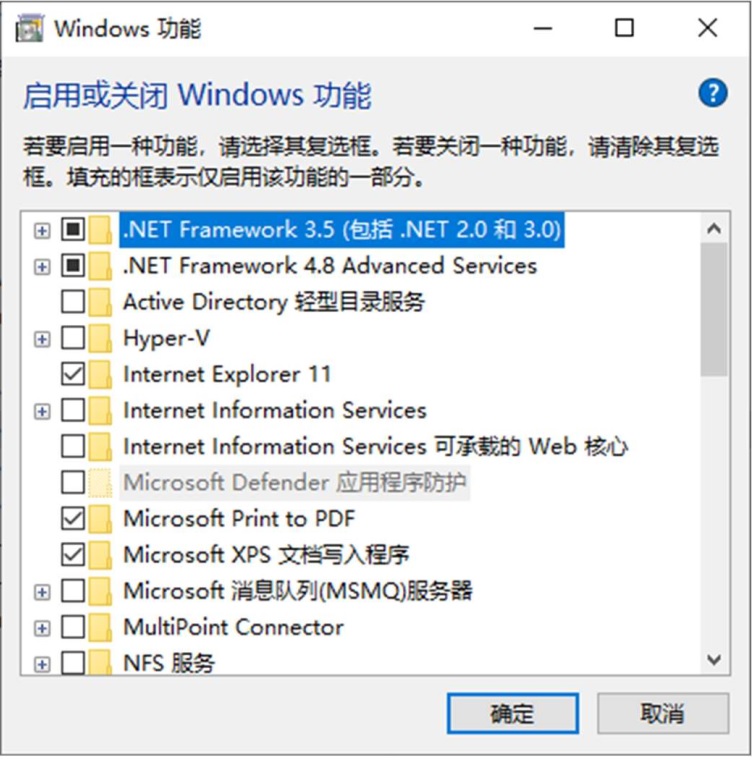This screenshot has width=755, height=760.
Task: Click the scrollbar down arrow in feature list
Action: click(713, 659)
